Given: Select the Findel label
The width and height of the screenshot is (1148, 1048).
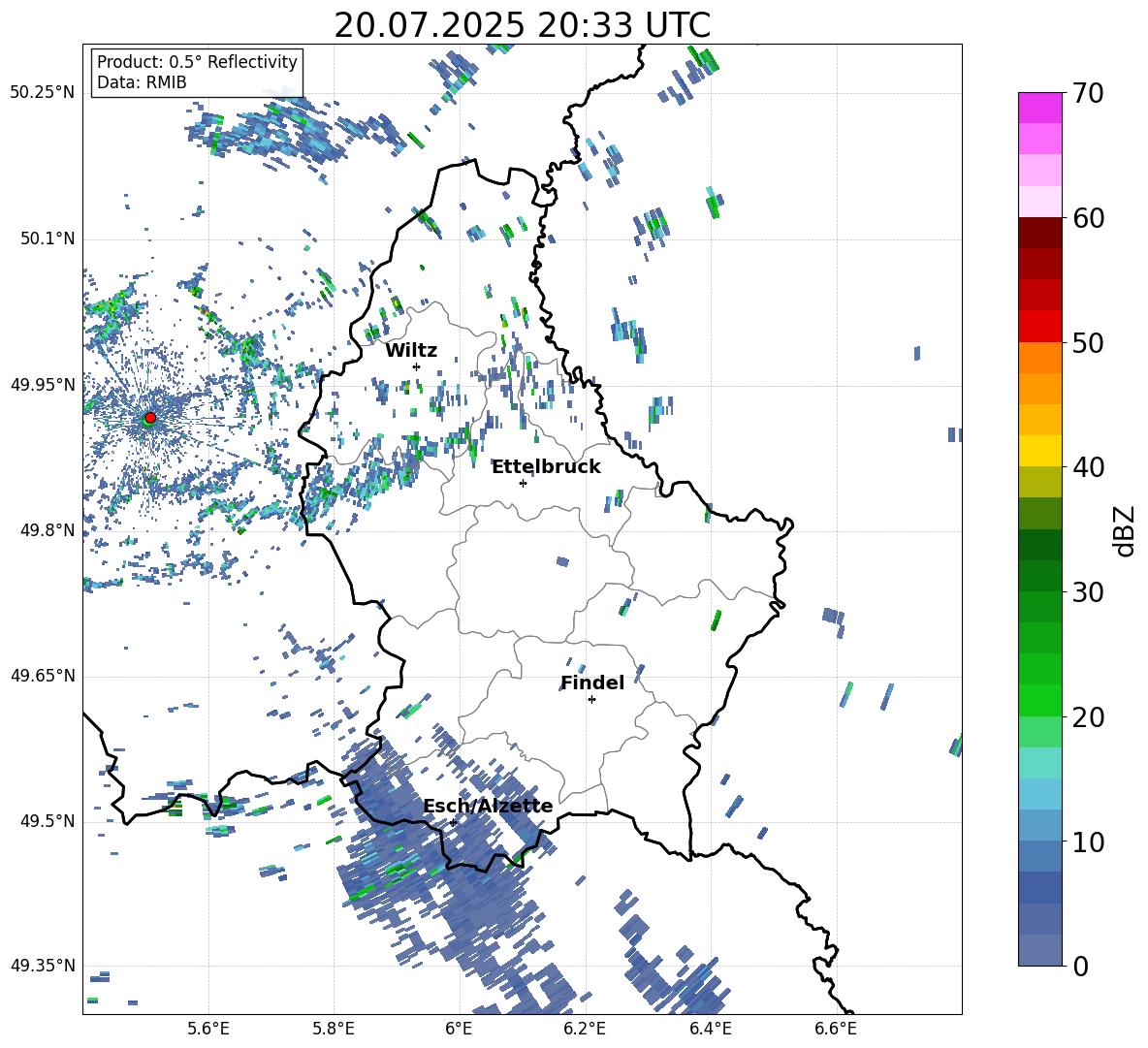Looking at the screenshot, I should [x=592, y=683].
